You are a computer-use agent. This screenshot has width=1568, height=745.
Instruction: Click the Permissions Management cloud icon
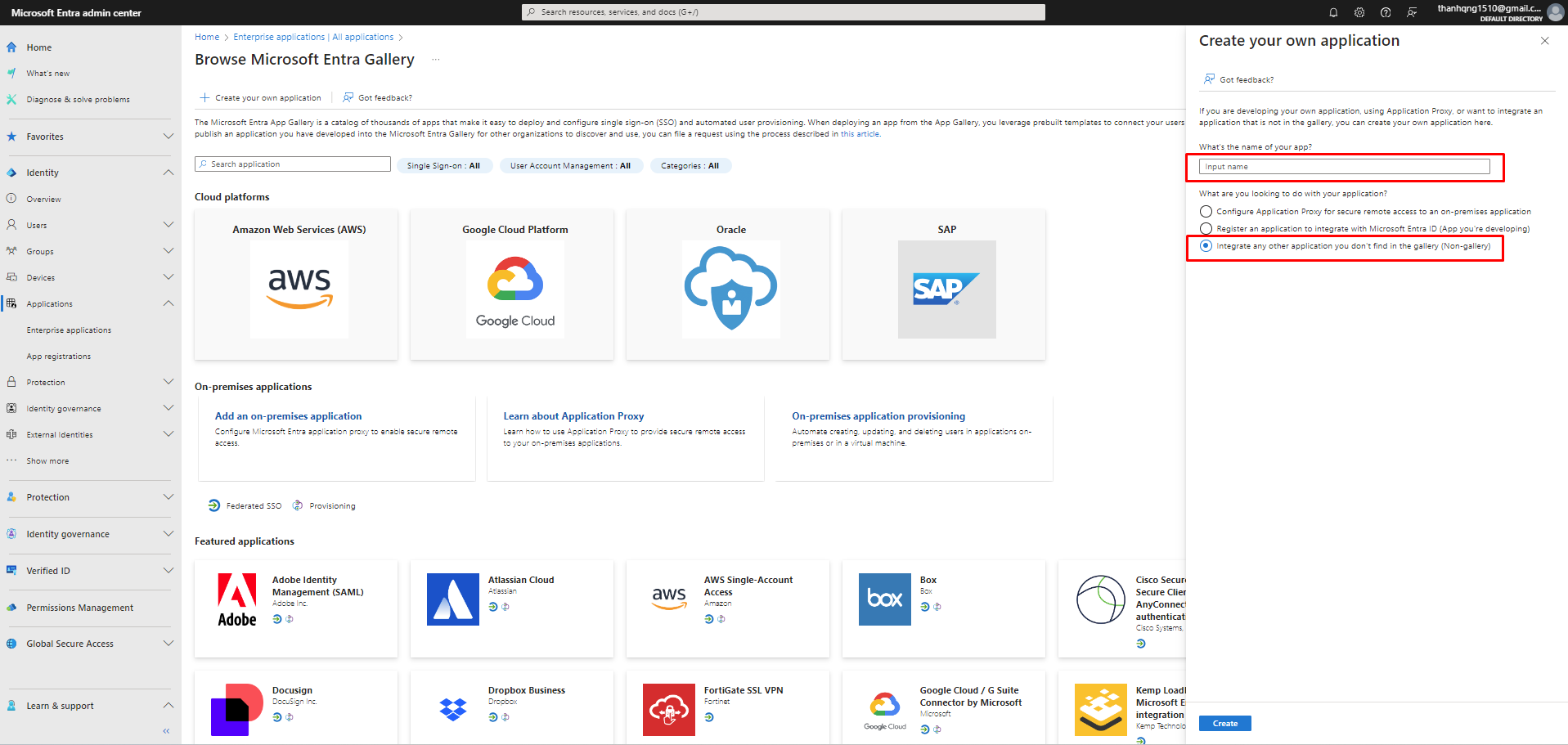click(x=11, y=608)
